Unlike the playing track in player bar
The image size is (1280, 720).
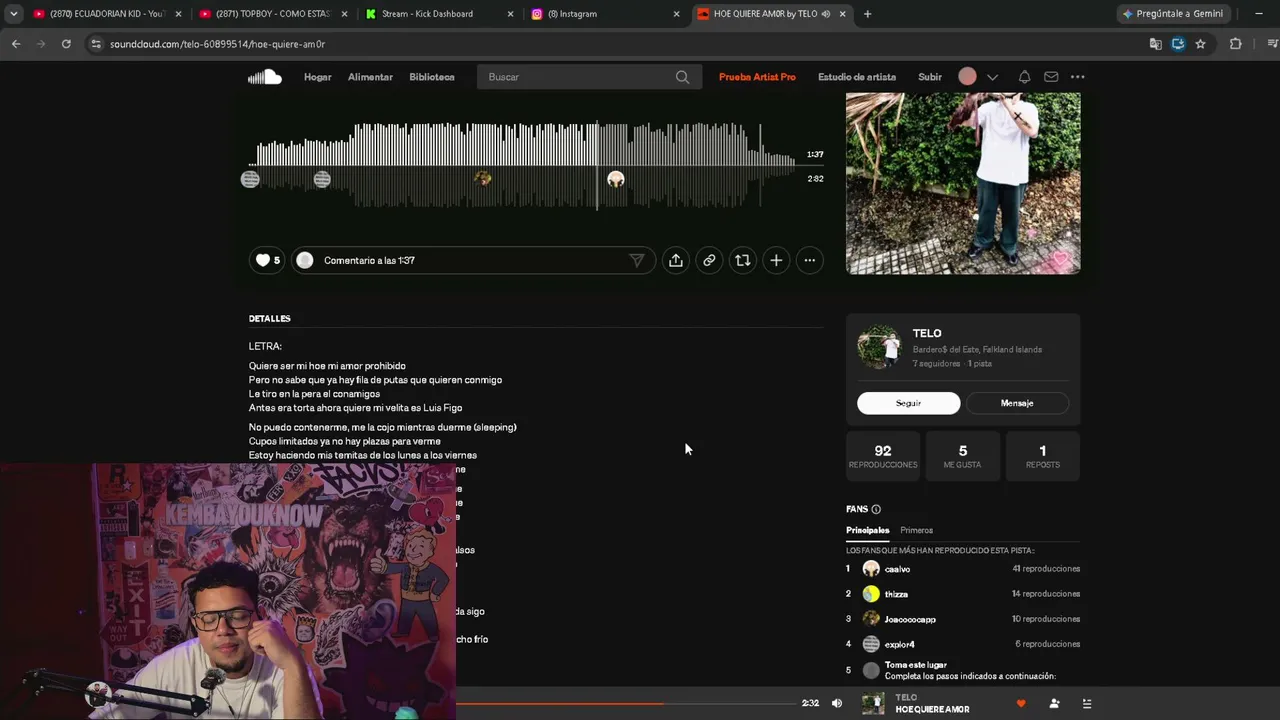(1021, 704)
